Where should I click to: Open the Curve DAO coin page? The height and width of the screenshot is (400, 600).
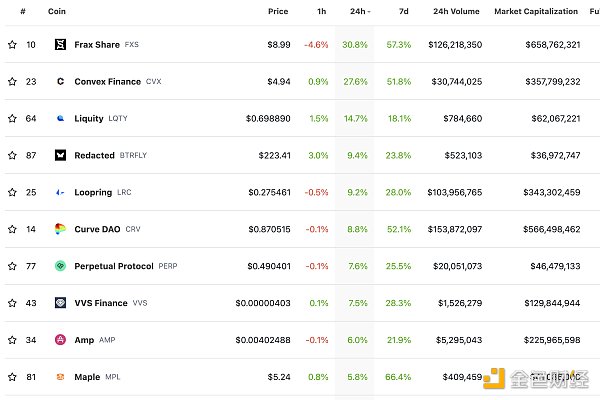coord(97,229)
